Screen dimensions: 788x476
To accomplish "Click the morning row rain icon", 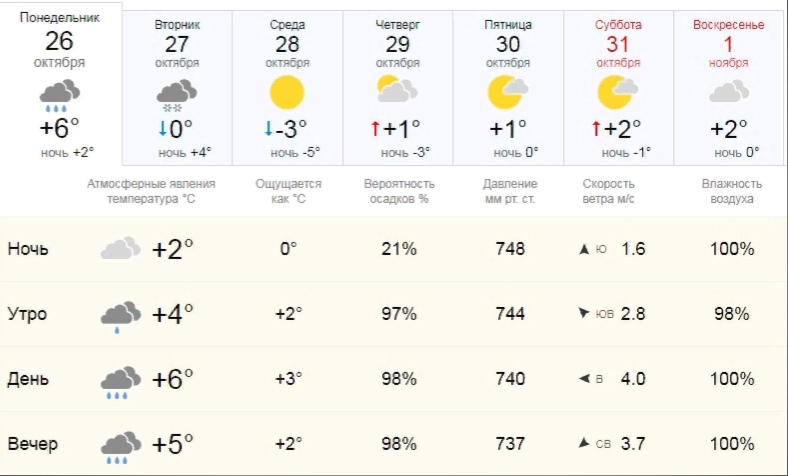I will [121, 315].
